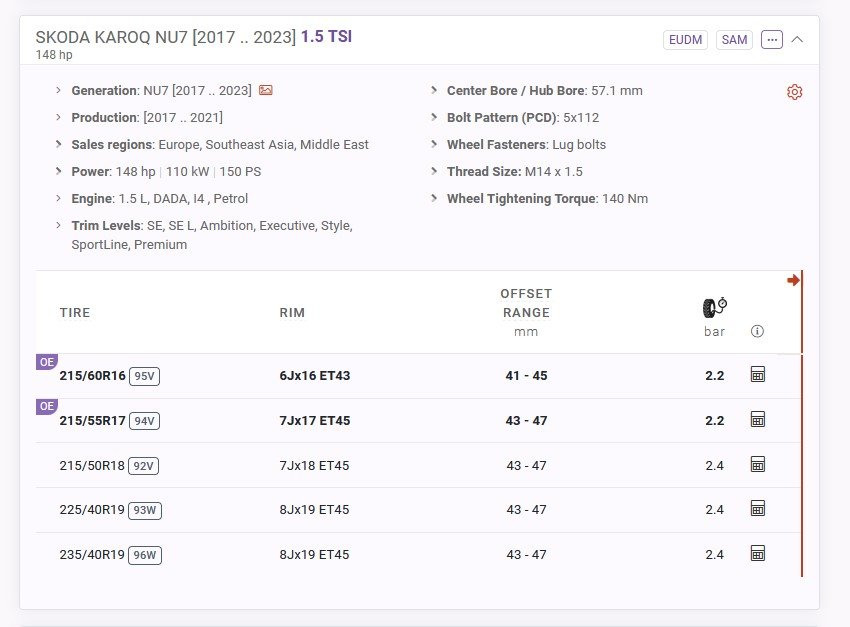Open the more options ellipsis button
This screenshot has width=850, height=627.
(x=772, y=40)
